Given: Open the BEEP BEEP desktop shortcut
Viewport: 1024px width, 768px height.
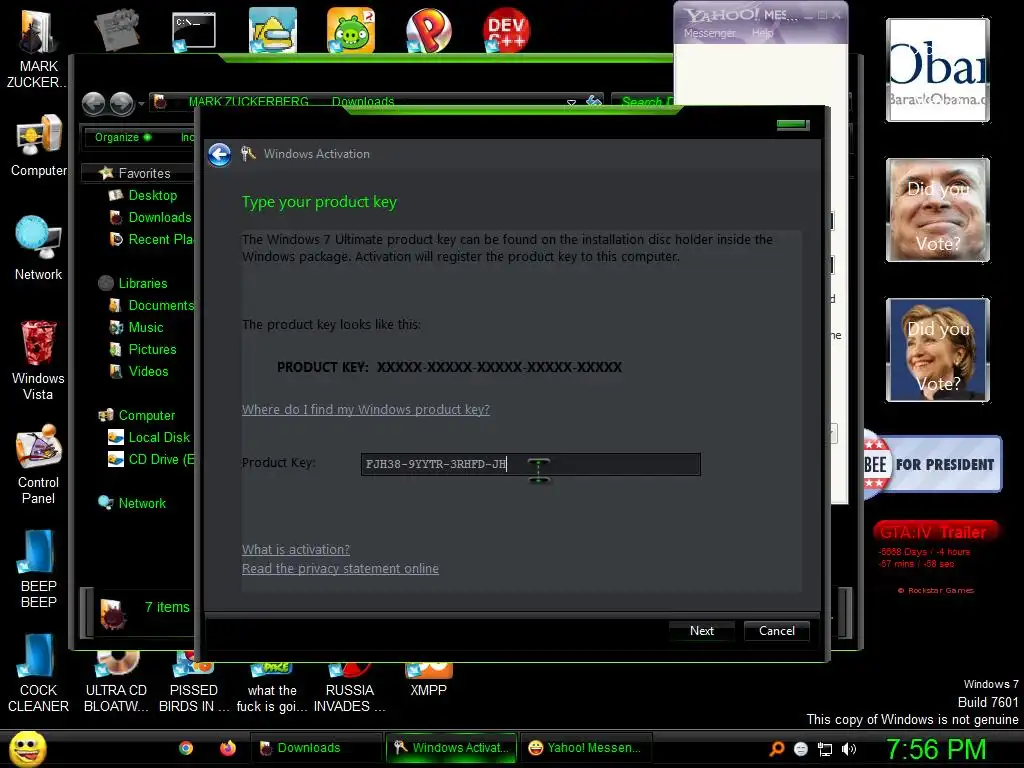Looking at the screenshot, I should pos(39,568).
